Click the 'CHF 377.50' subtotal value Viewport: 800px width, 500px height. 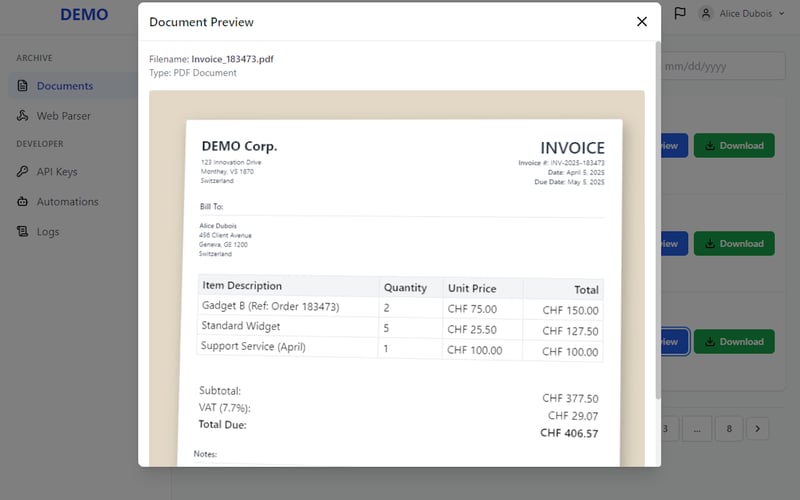coord(570,398)
